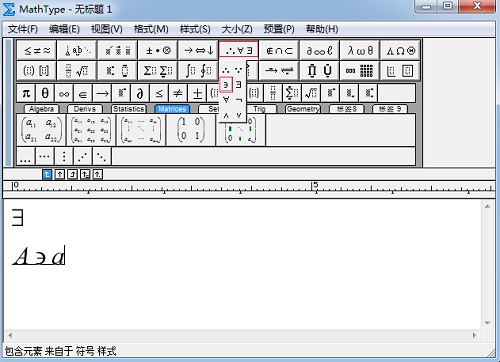Viewport: 500px width, 362px height.
Task: Open the summation templates palette
Action: 158,71
